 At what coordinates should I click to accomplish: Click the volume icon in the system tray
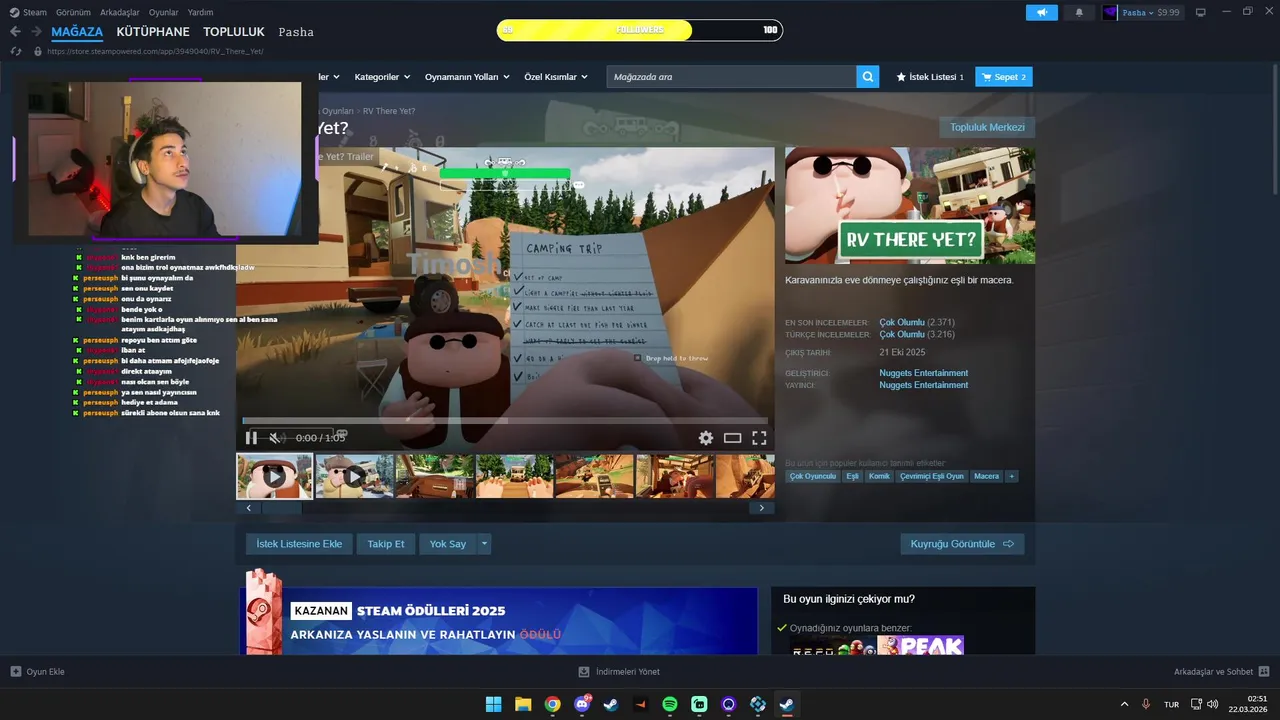coord(1213,704)
